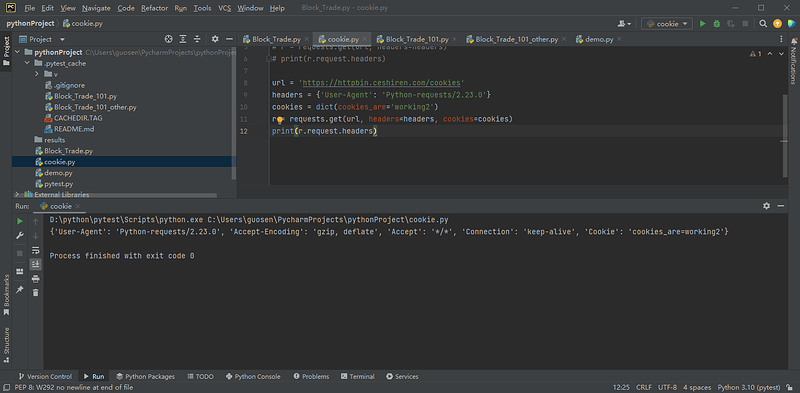Open editor tabs more options menu
Image resolution: width=800 pixels, height=393 pixels.
[781, 39]
